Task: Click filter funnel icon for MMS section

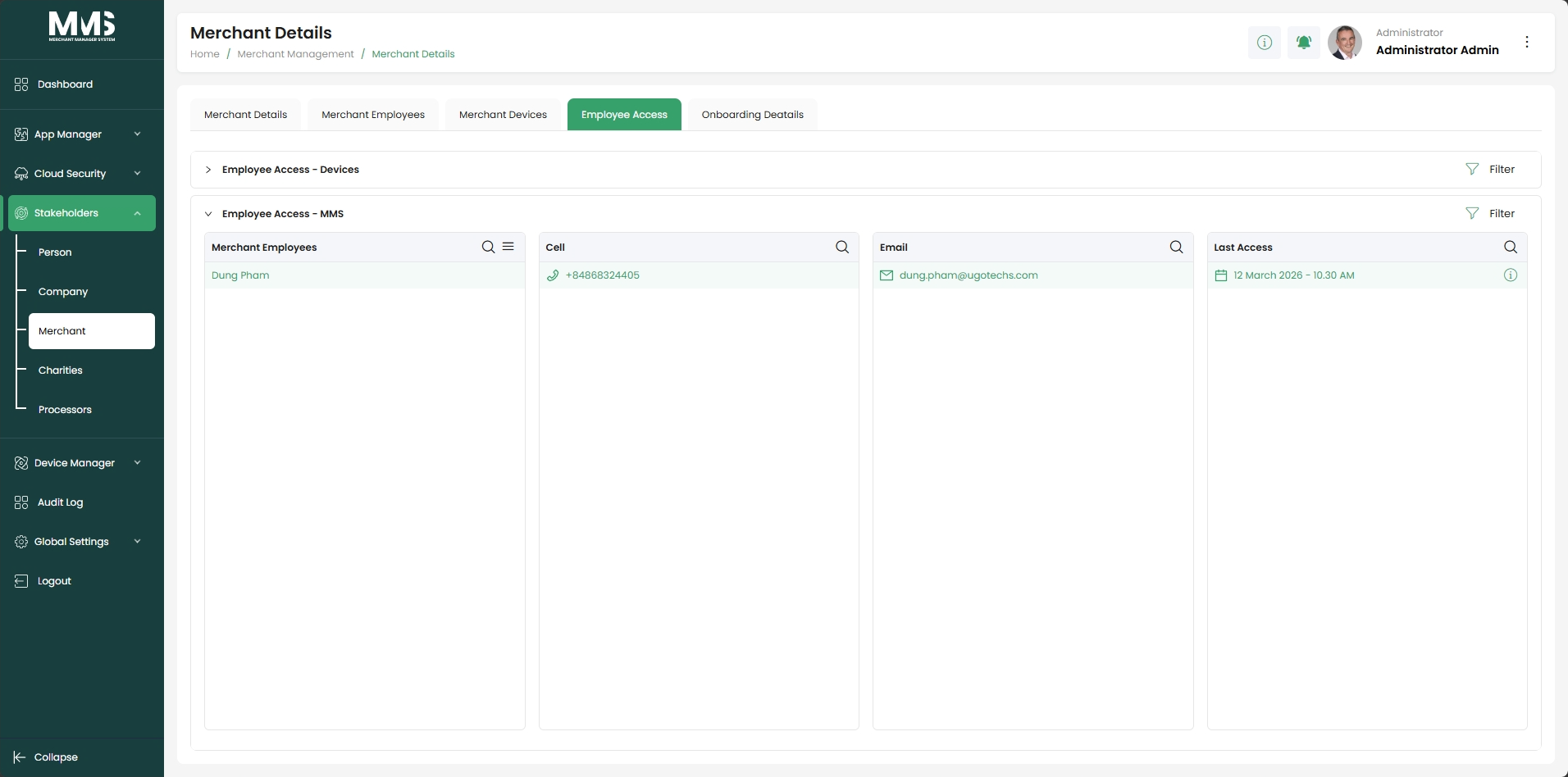Action: point(1472,214)
